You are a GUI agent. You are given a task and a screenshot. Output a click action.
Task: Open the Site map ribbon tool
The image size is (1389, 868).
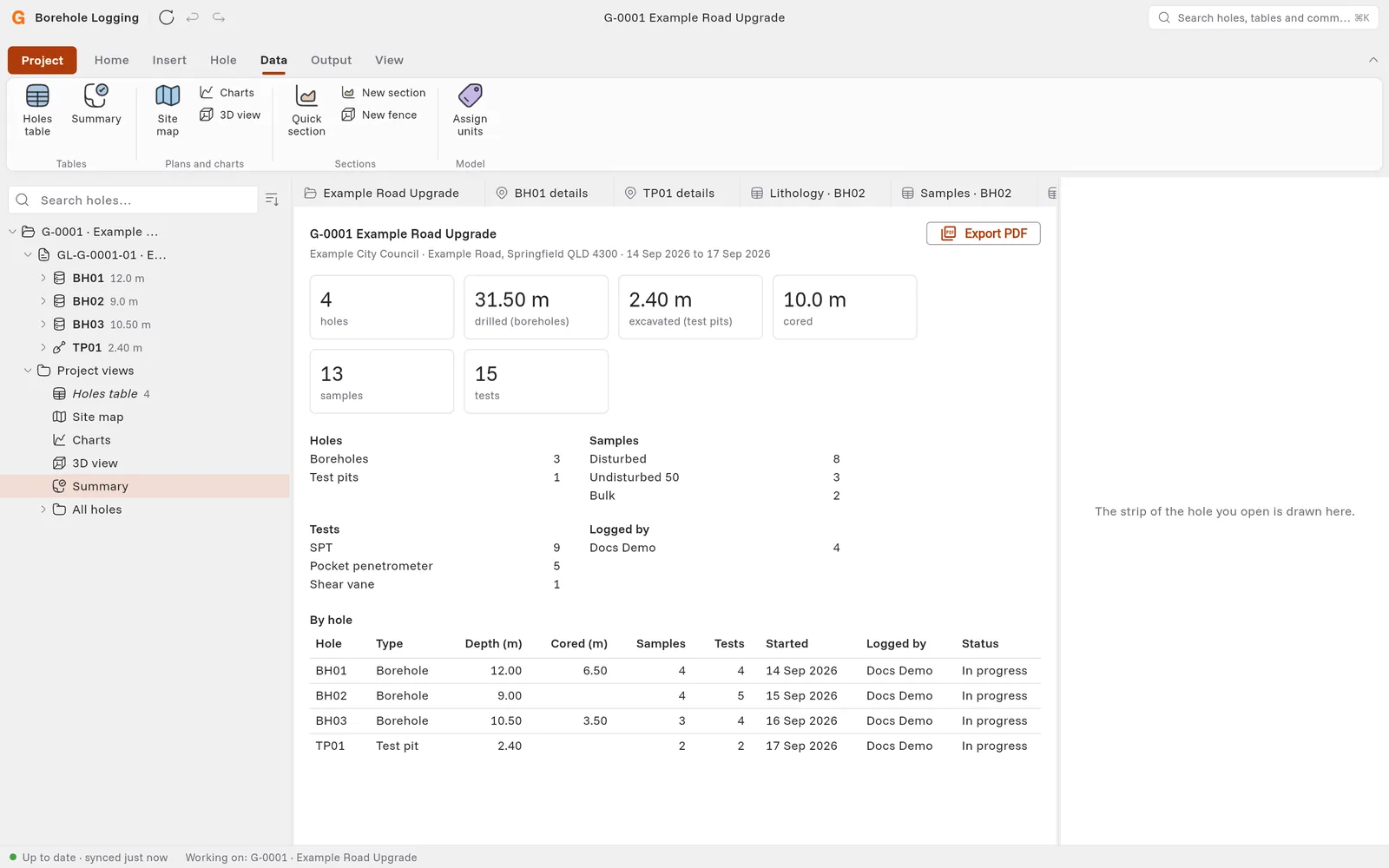click(x=168, y=109)
